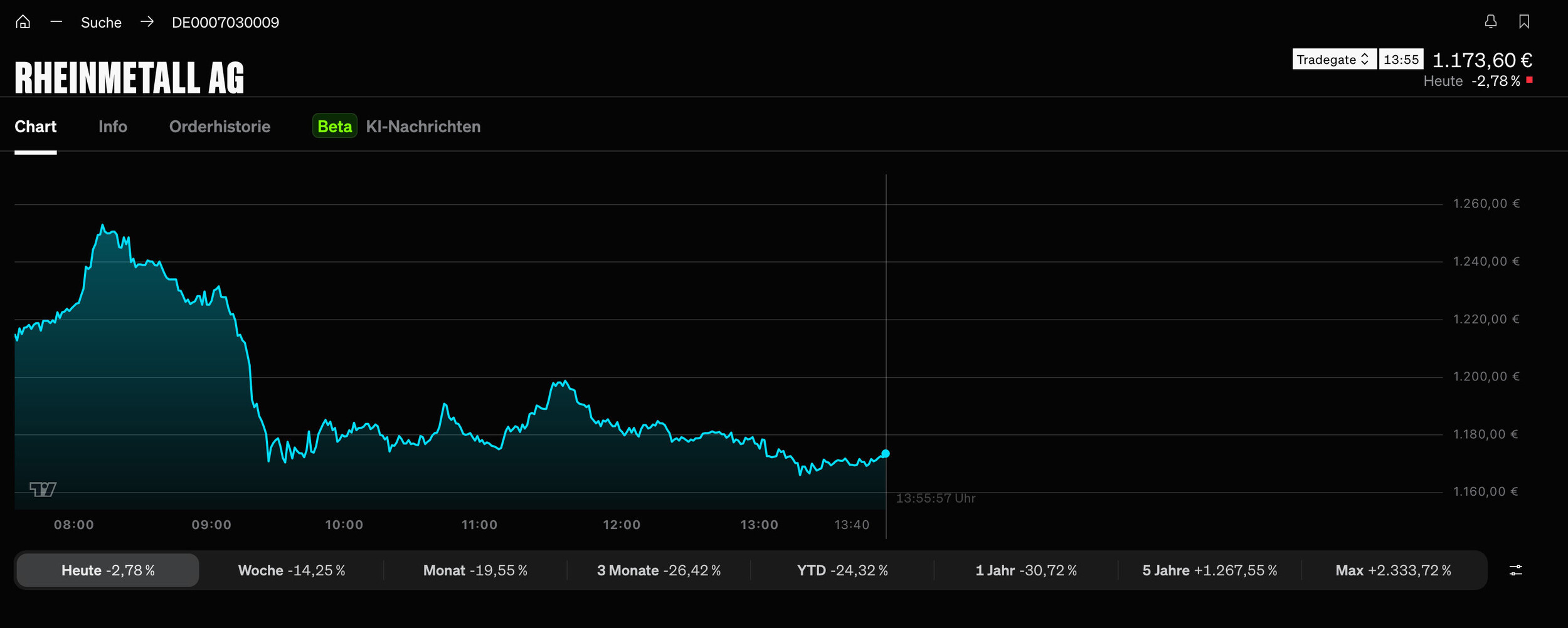This screenshot has width=1568, height=628.
Task: Open the Tradegate exchange dropdown
Action: tap(1334, 59)
